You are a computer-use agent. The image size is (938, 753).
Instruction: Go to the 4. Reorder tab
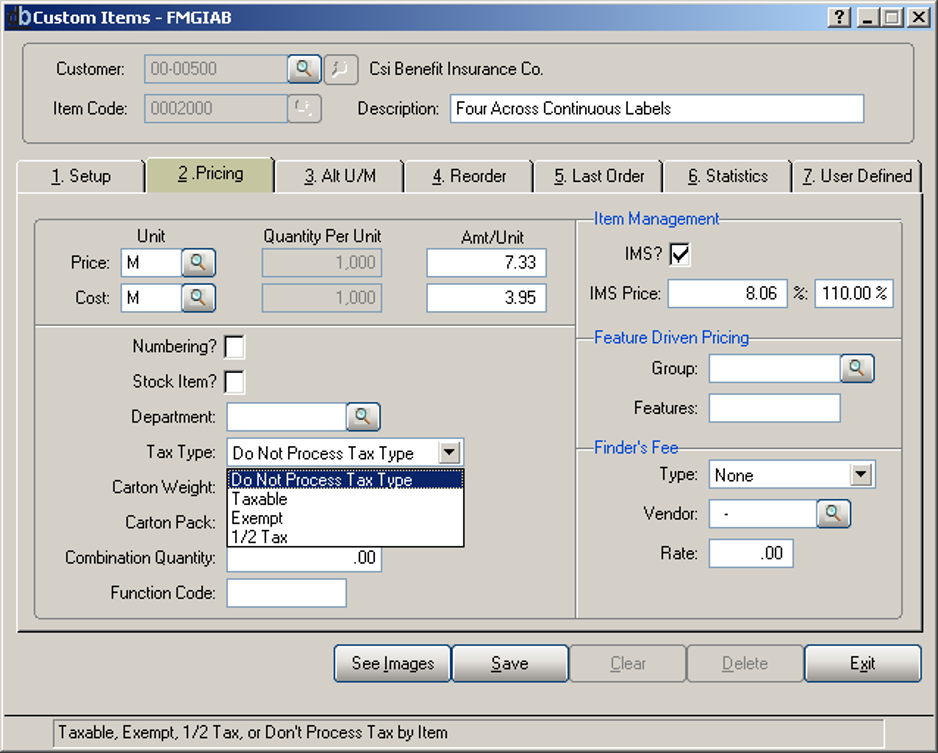469,176
